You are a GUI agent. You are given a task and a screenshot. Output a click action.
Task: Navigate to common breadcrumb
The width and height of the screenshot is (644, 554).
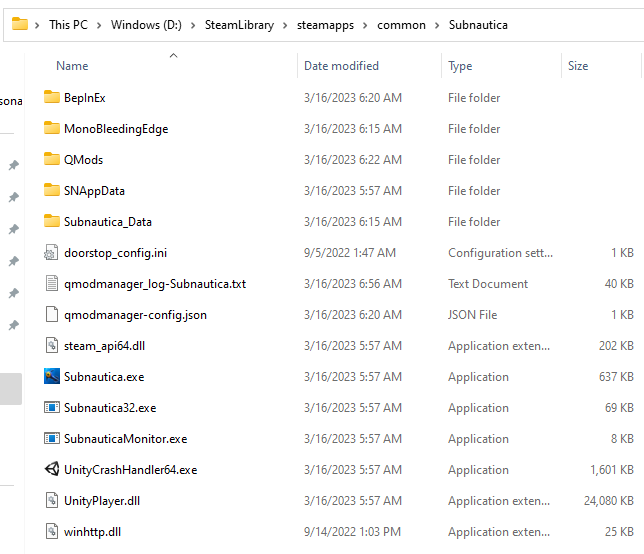coord(401,25)
